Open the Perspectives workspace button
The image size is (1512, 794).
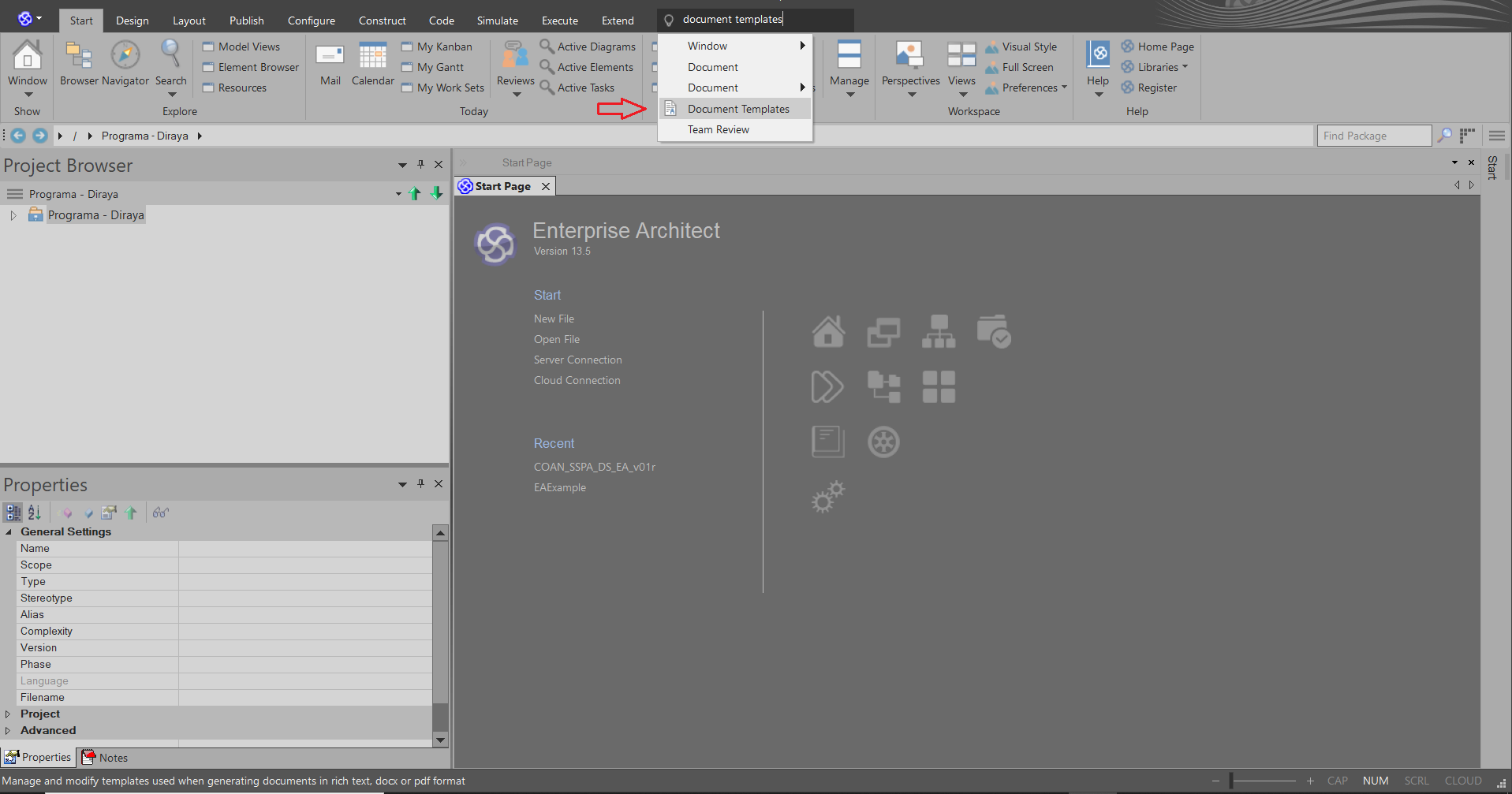pos(911,68)
